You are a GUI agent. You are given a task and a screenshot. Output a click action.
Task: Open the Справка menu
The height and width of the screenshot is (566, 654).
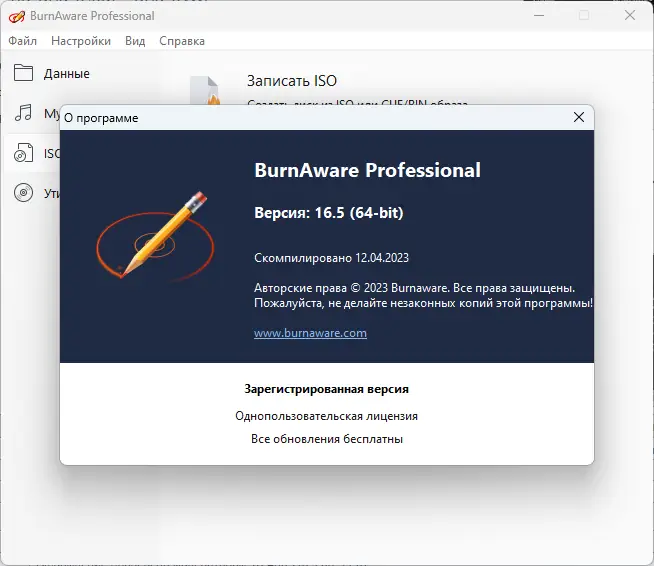point(182,41)
